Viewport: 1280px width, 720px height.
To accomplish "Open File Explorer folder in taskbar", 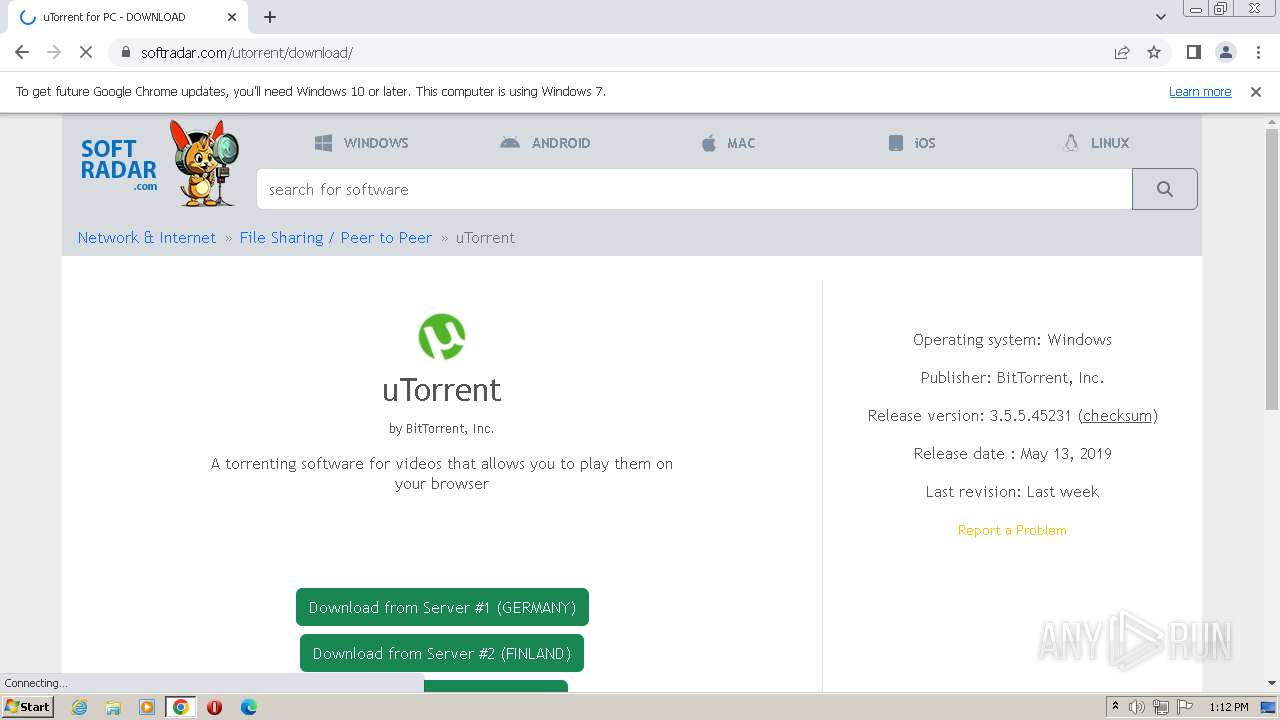I will point(113,707).
